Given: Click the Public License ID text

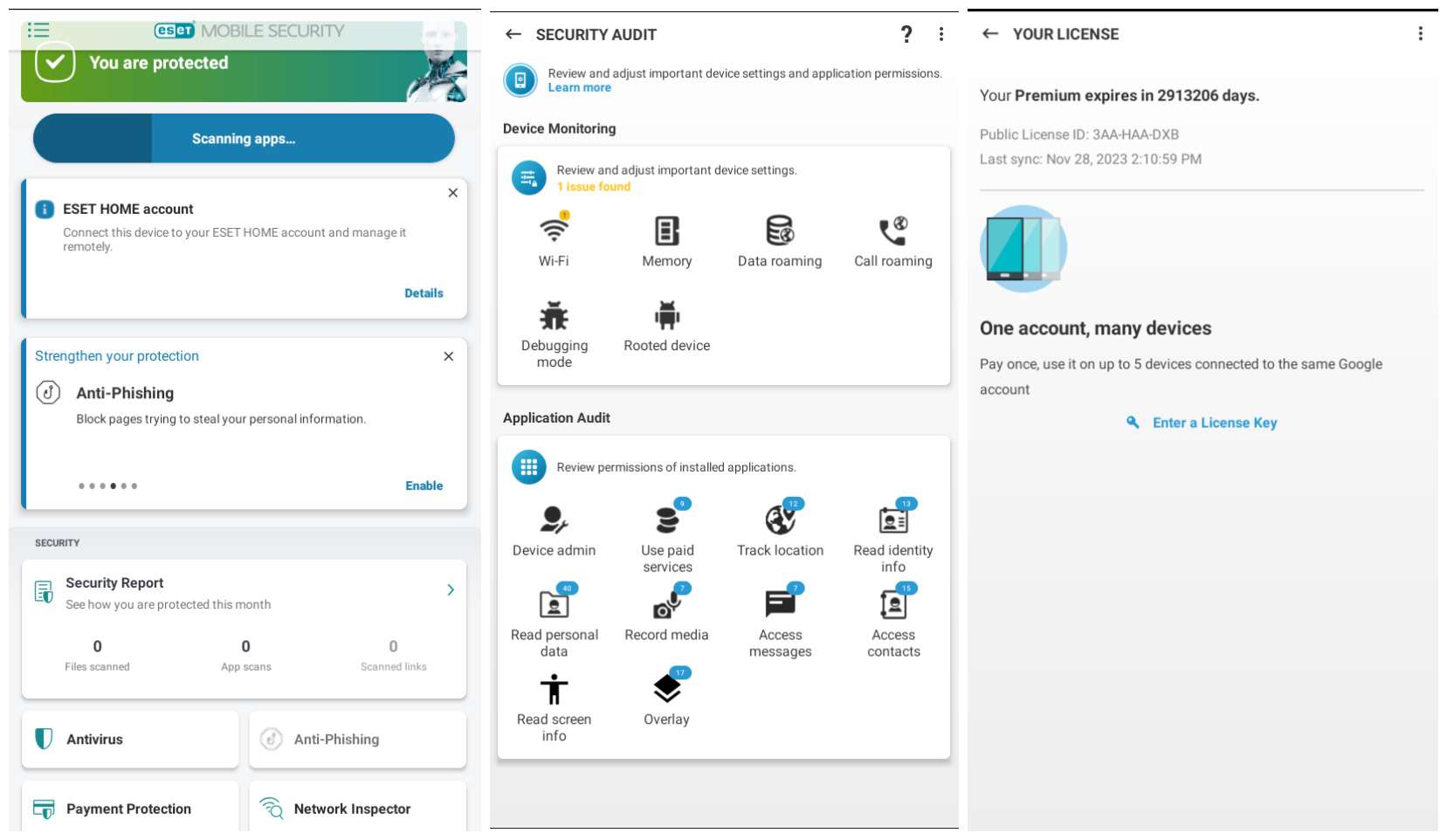Looking at the screenshot, I should coord(1079,134).
